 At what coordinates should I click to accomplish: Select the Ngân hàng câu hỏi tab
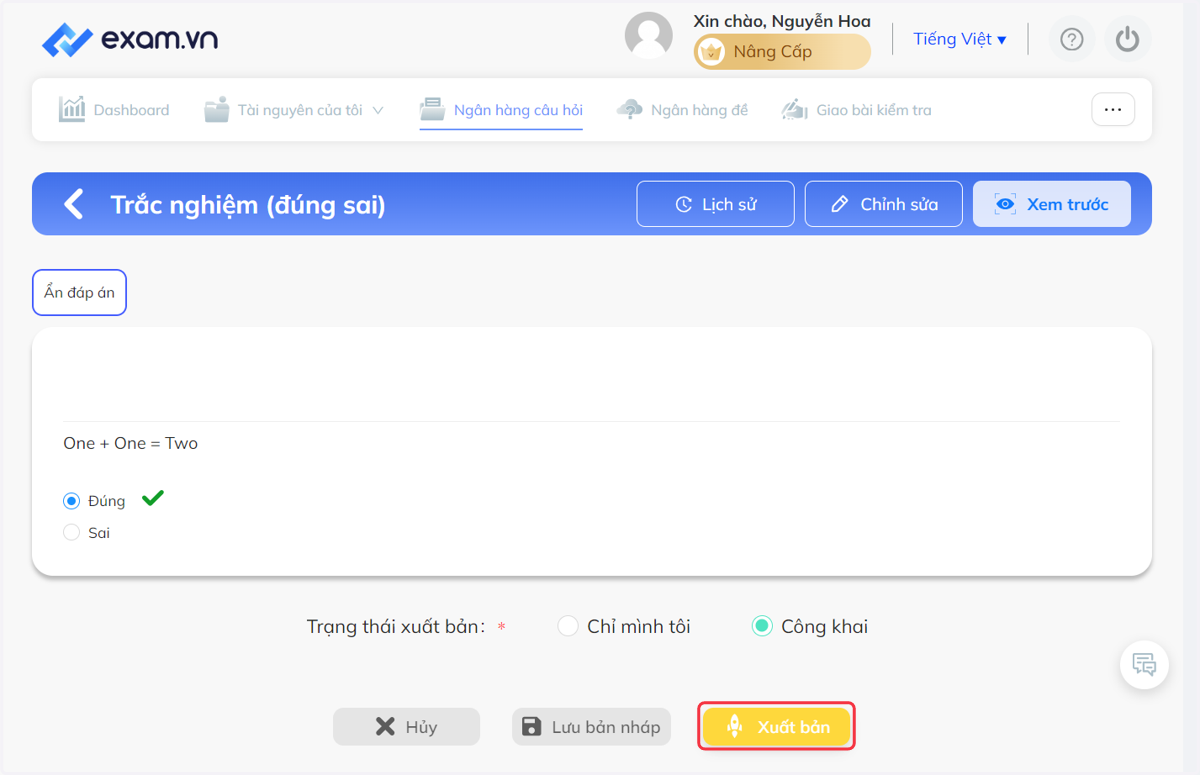501,110
